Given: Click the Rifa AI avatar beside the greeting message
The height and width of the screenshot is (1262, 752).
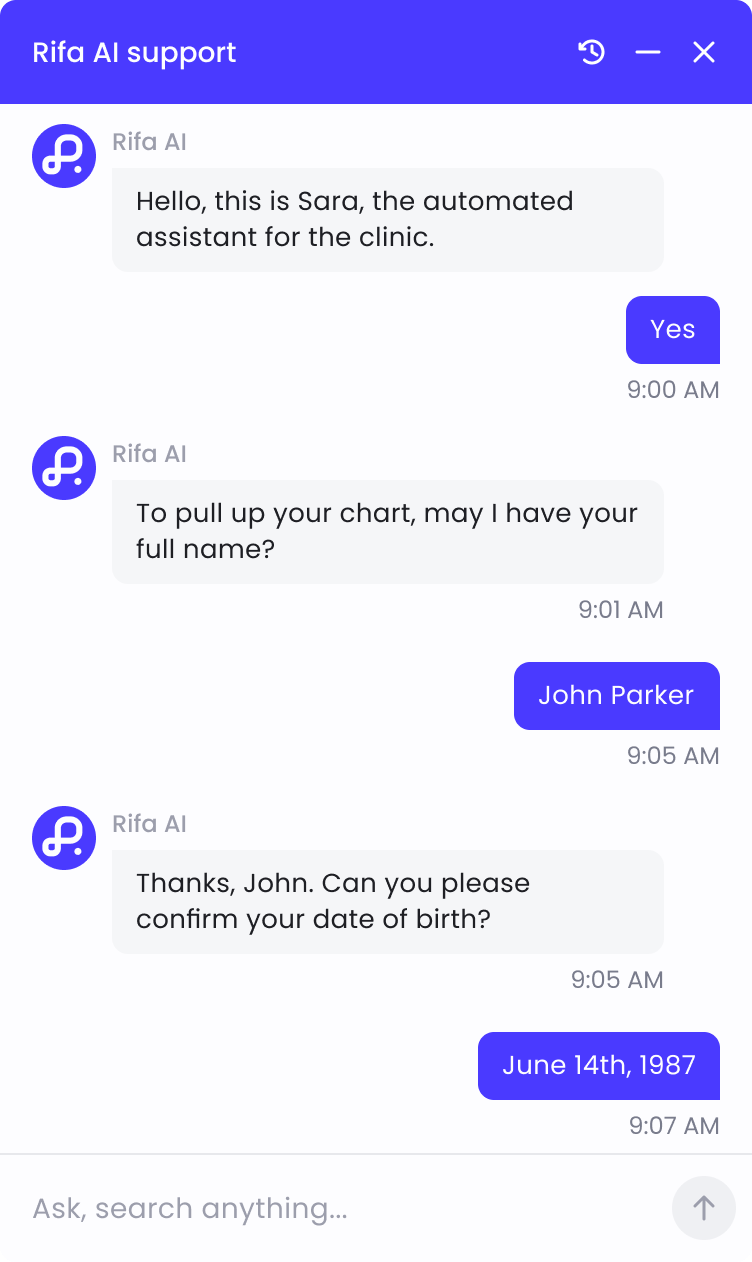Looking at the screenshot, I should 63,156.
